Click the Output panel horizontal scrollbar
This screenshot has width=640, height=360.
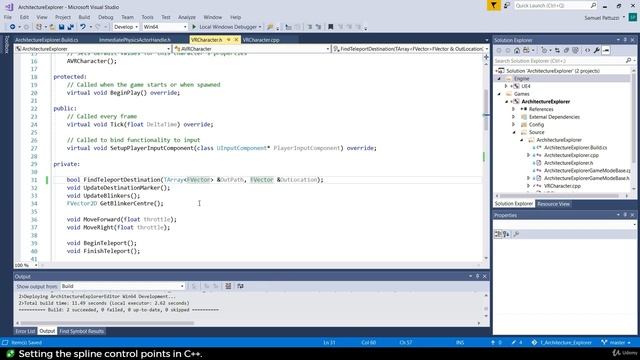tap(106, 323)
